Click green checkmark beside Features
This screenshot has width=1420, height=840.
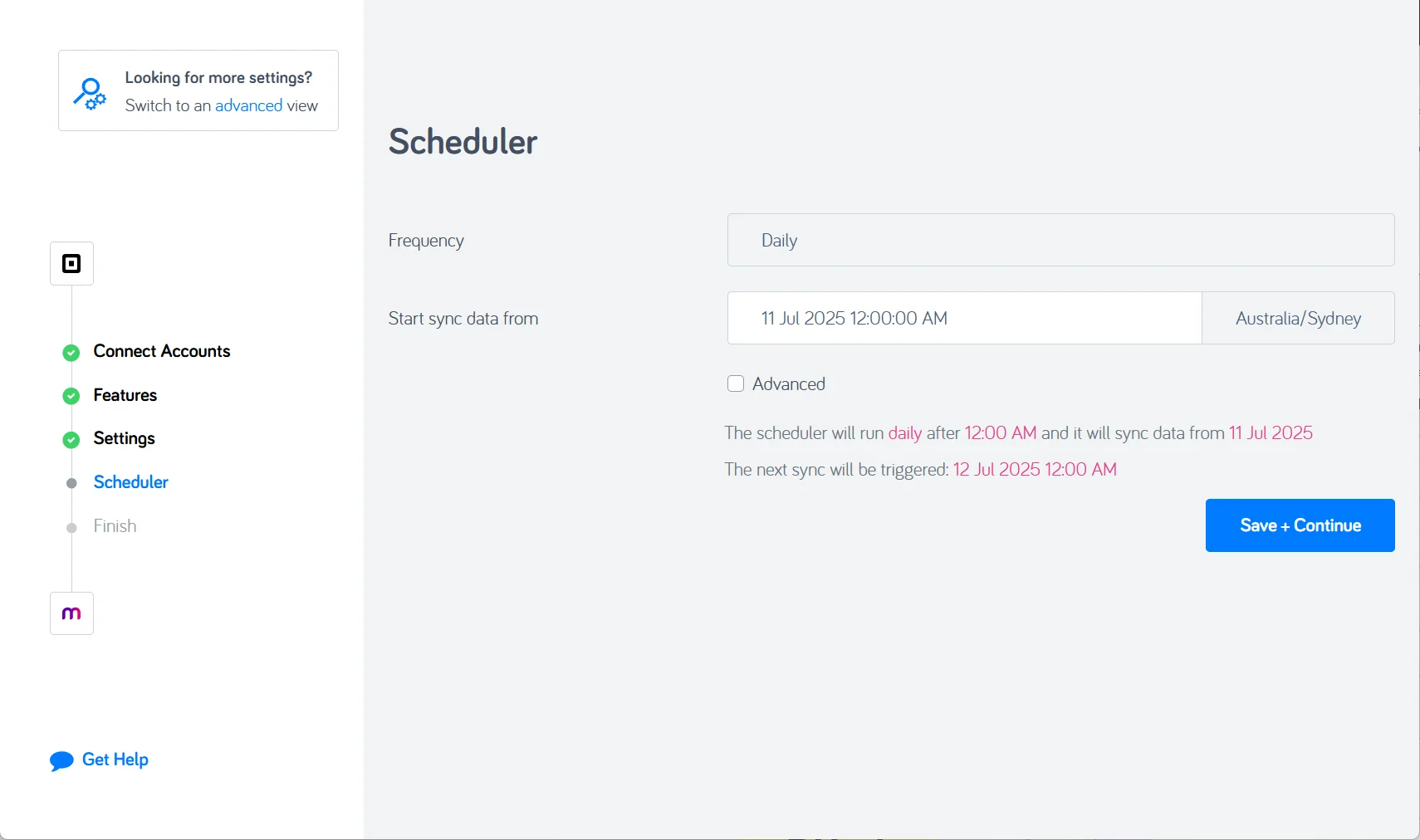coord(71,396)
